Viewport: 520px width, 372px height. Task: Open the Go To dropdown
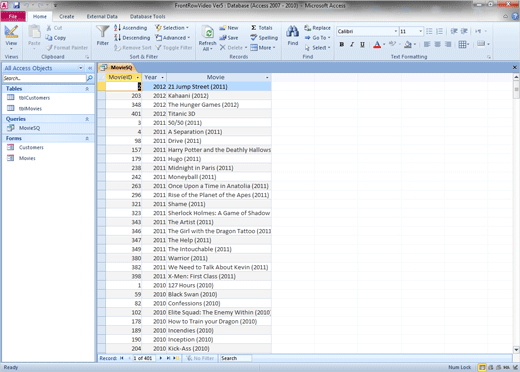317,38
